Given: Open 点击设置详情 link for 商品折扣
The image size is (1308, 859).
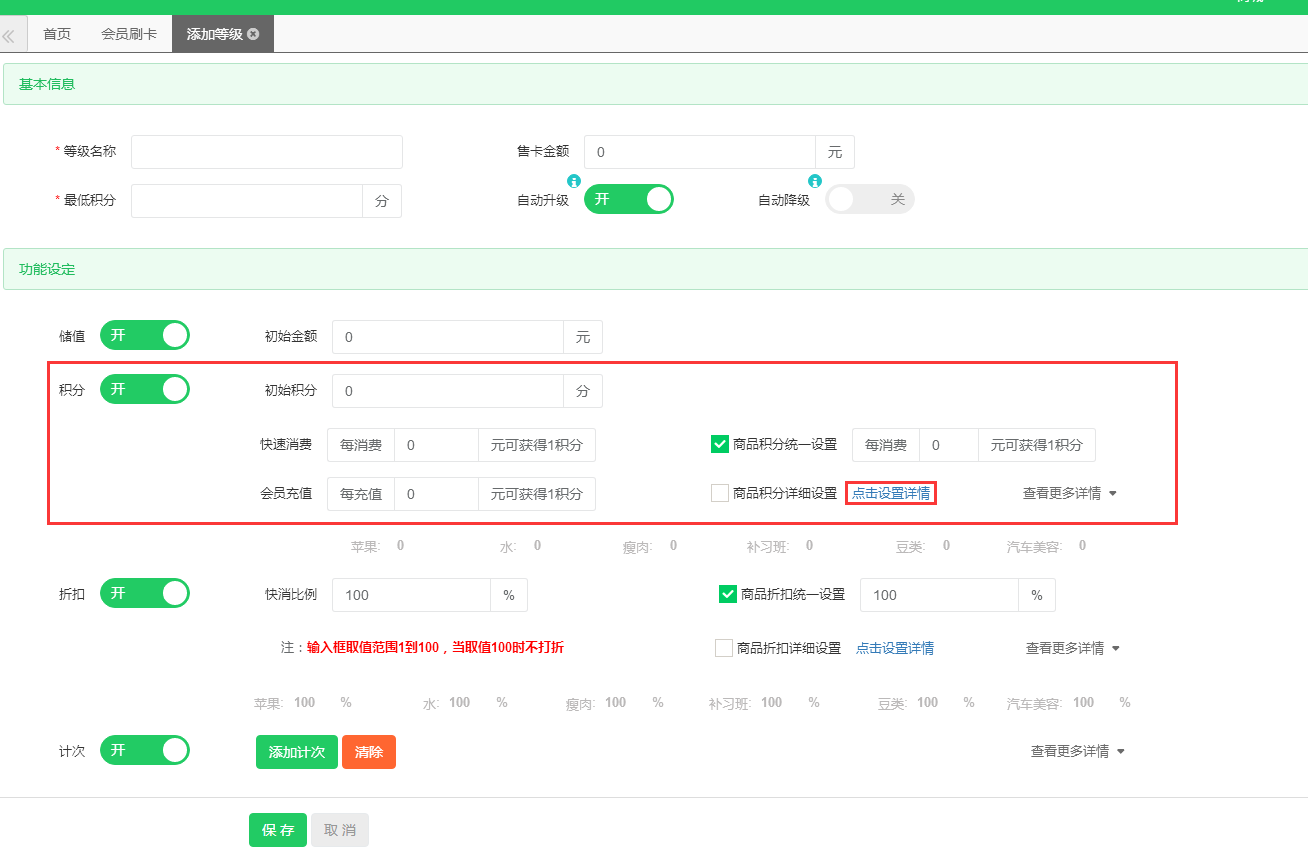Looking at the screenshot, I should (895, 648).
